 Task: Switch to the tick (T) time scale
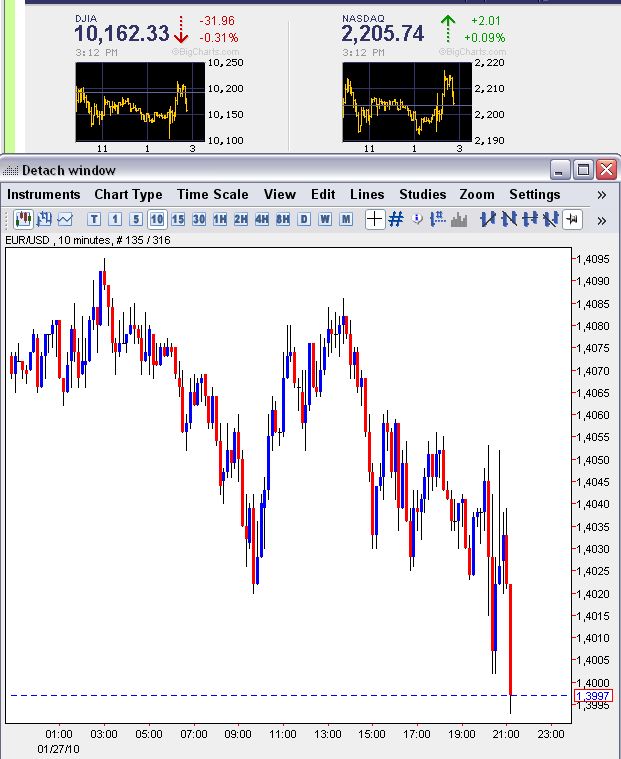(94, 220)
